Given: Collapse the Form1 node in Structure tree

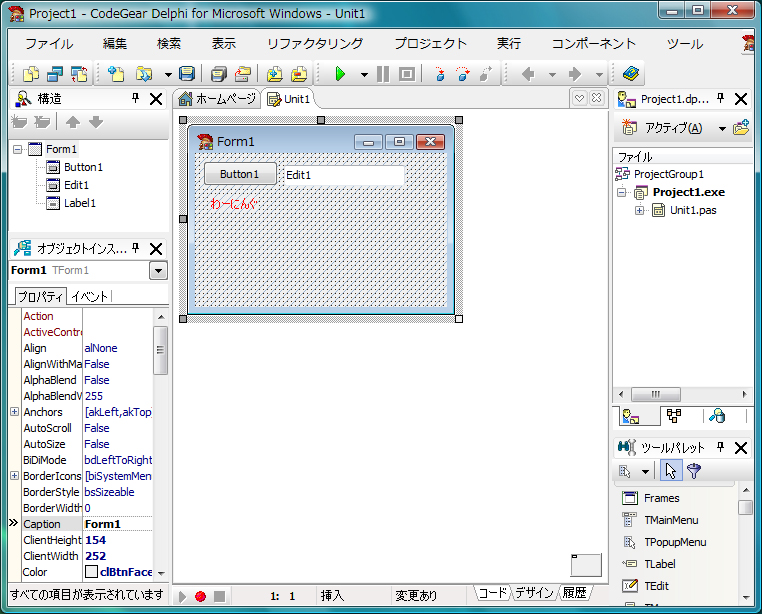Looking at the screenshot, I should click(17, 149).
